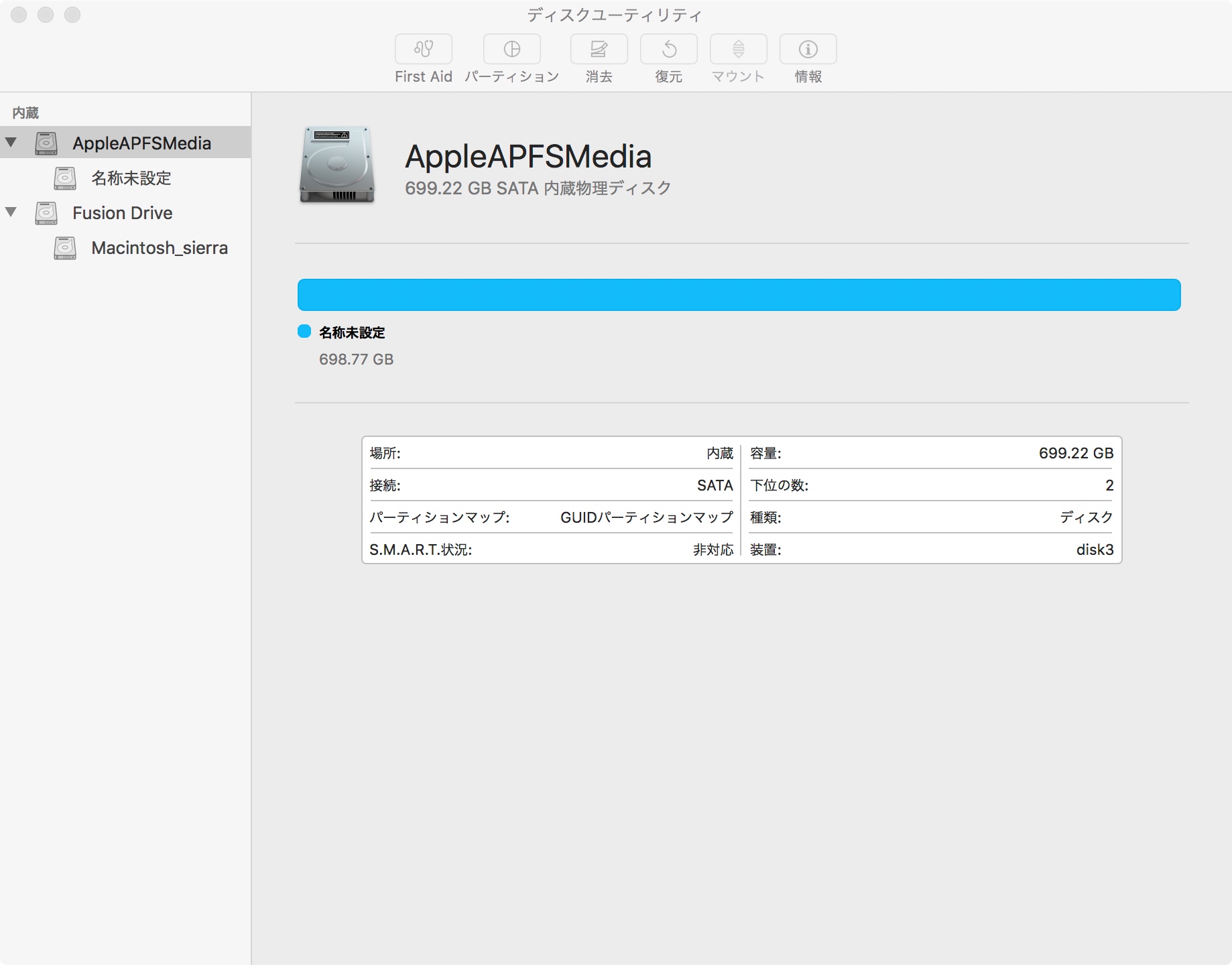Minimize the Disk Utility window

click(x=46, y=15)
